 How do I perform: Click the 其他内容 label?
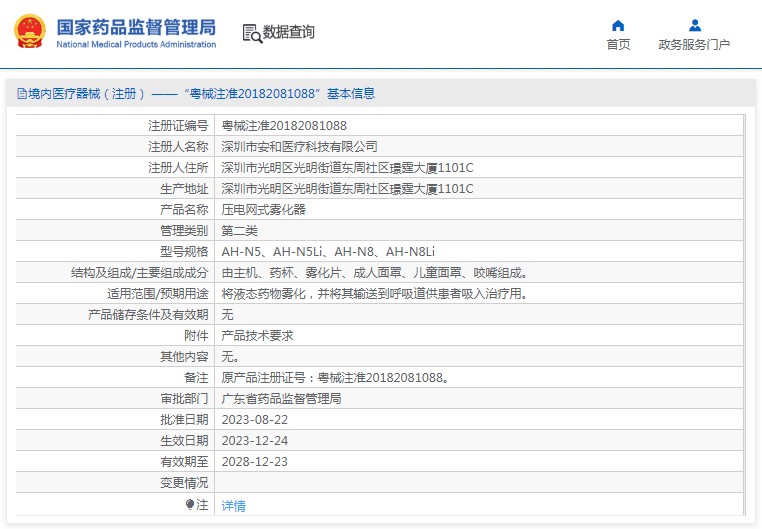click(x=184, y=357)
